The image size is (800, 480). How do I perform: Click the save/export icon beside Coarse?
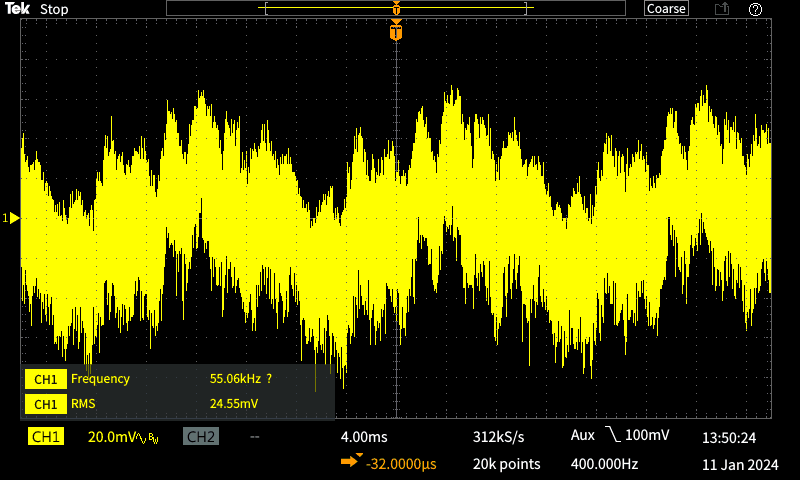tap(721, 9)
